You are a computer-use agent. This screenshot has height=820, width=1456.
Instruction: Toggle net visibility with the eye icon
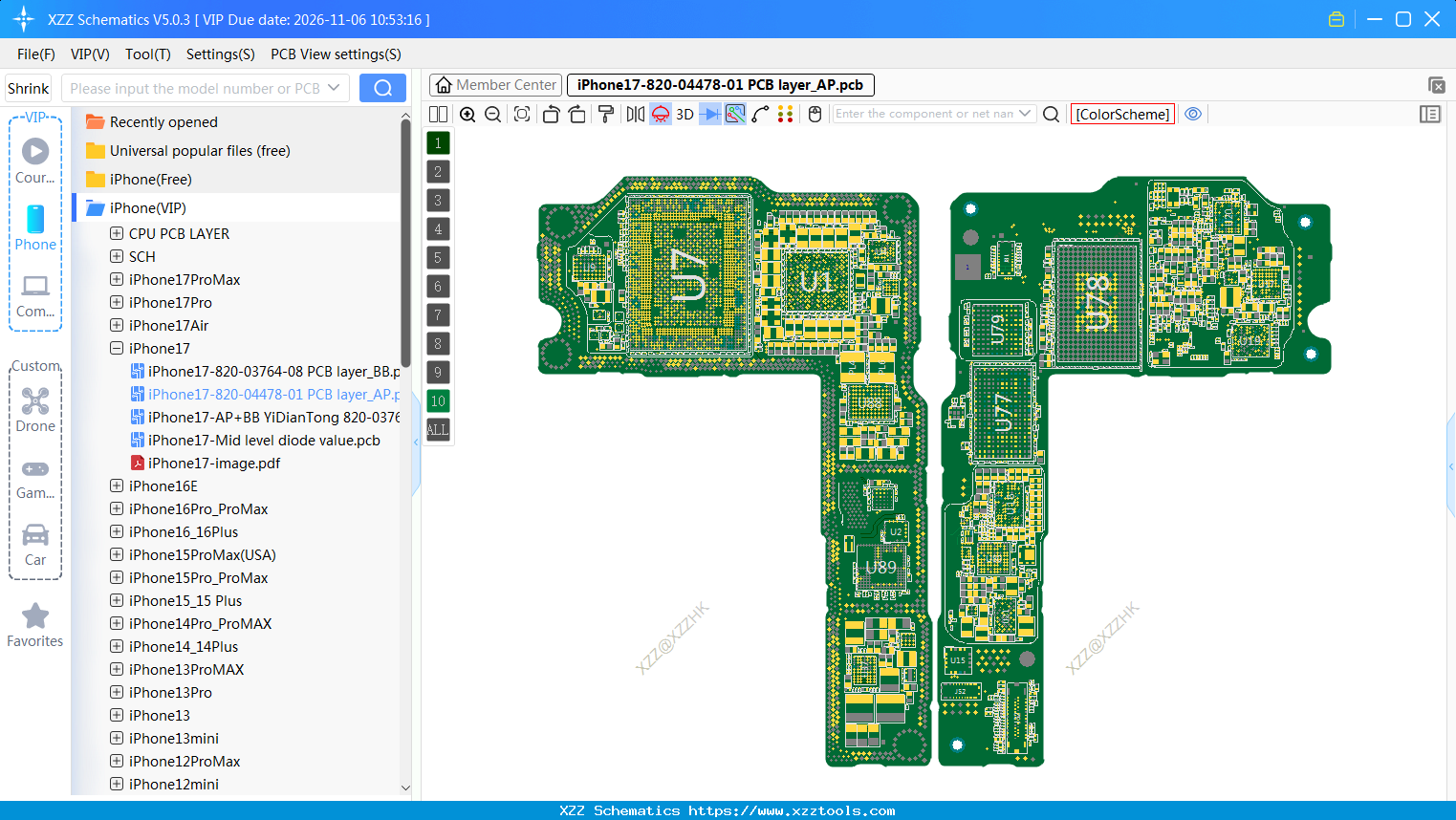[x=1193, y=114]
